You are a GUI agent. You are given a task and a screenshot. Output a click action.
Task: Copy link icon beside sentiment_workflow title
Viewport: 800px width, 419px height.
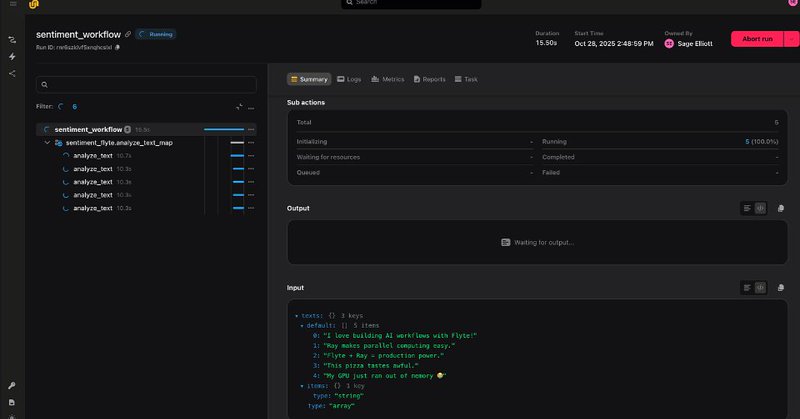pyautogui.click(x=128, y=34)
